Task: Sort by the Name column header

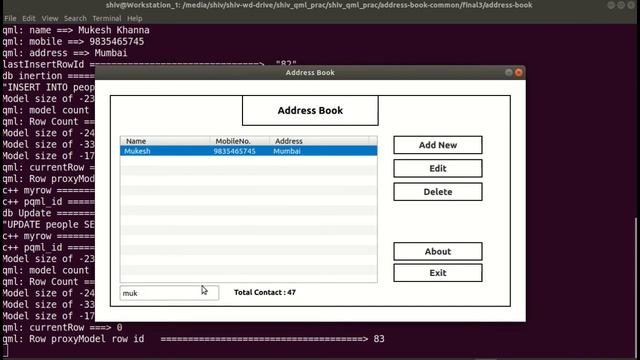Action: tap(165, 141)
